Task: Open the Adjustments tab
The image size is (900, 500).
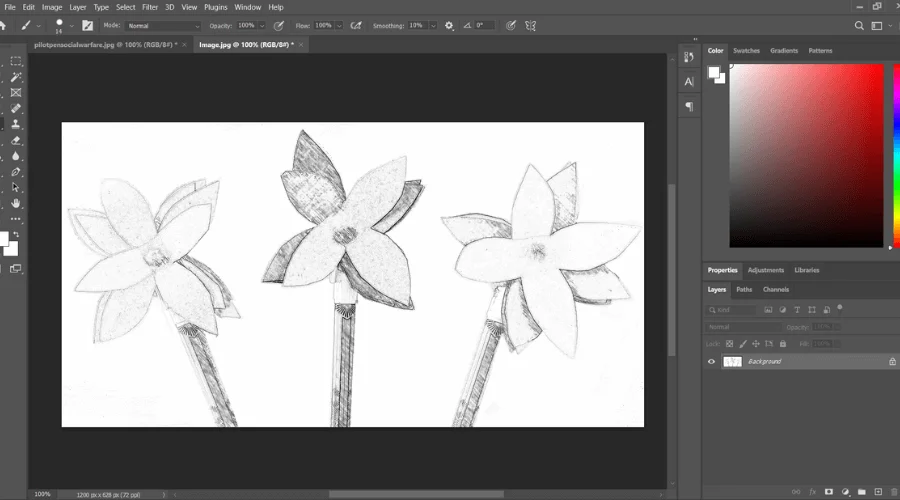Action: click(766, 270)
